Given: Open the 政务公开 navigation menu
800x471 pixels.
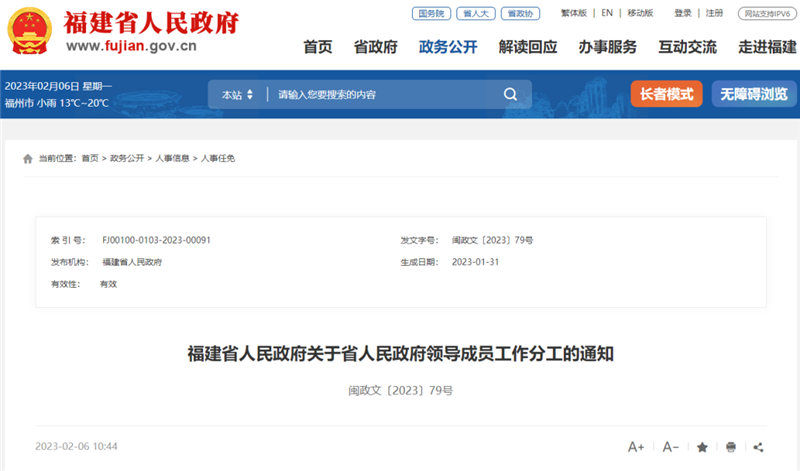Looking at the screenshot, I should (448, 47).
